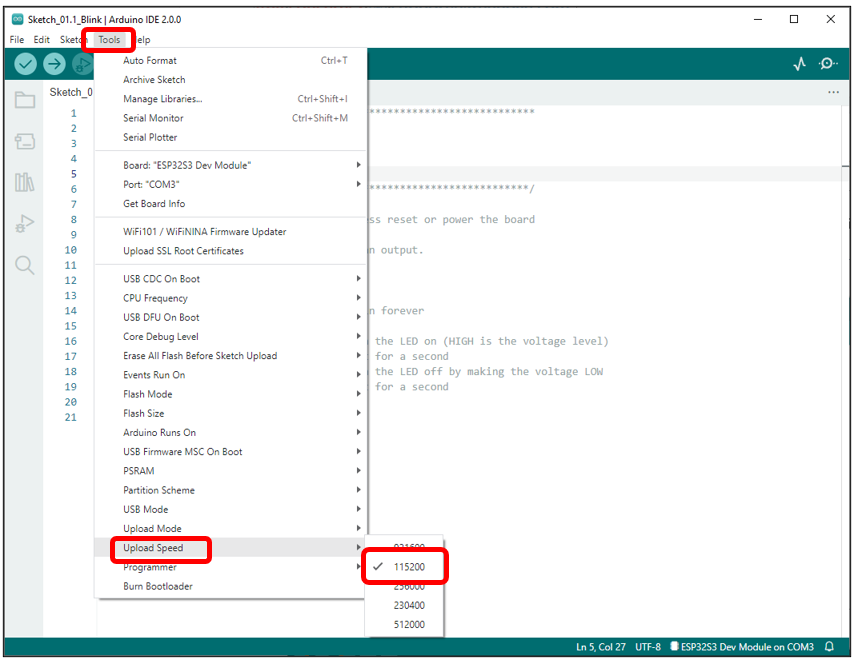Select Archive Sketch menu item

230,80
